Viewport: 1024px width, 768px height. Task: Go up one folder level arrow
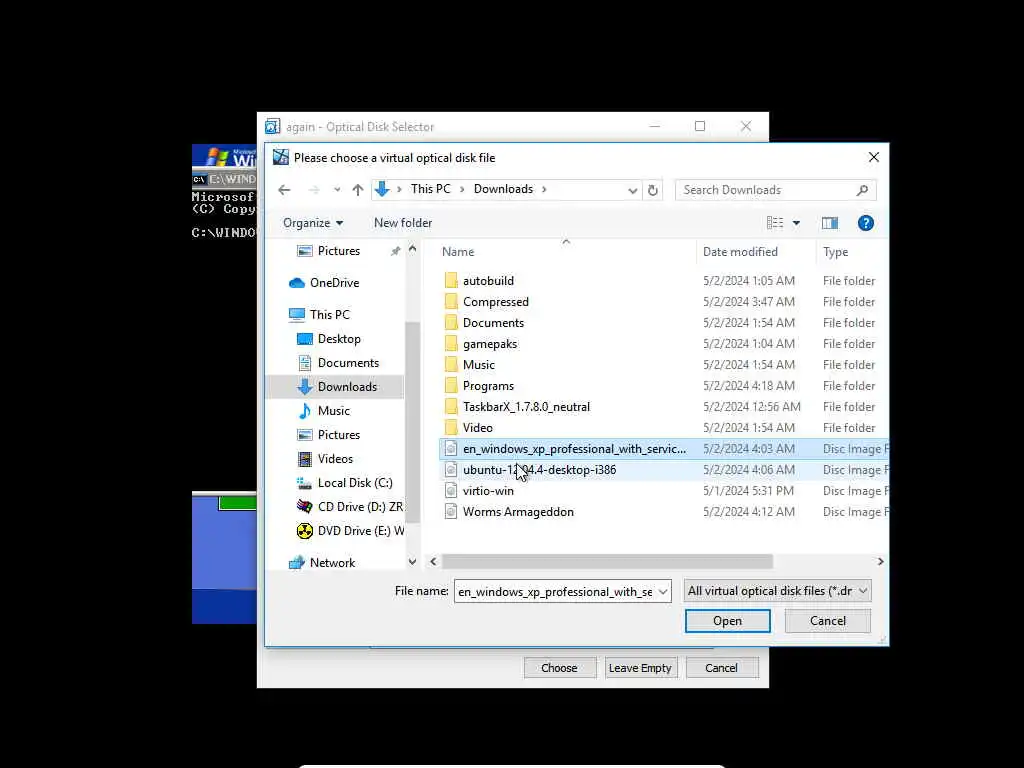(357, 190)
